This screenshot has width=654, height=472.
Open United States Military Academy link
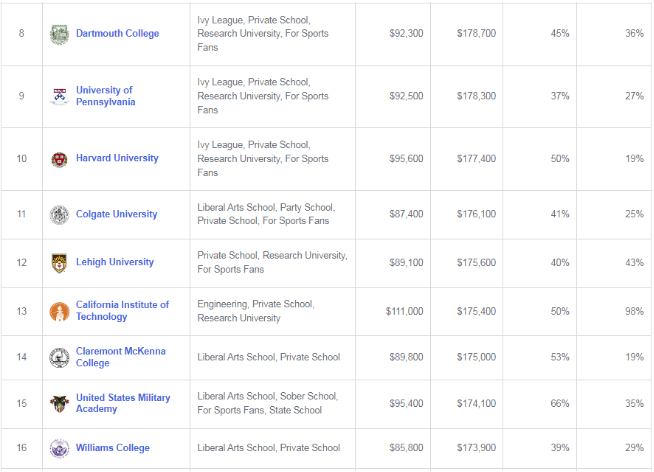tap(123, 403)
